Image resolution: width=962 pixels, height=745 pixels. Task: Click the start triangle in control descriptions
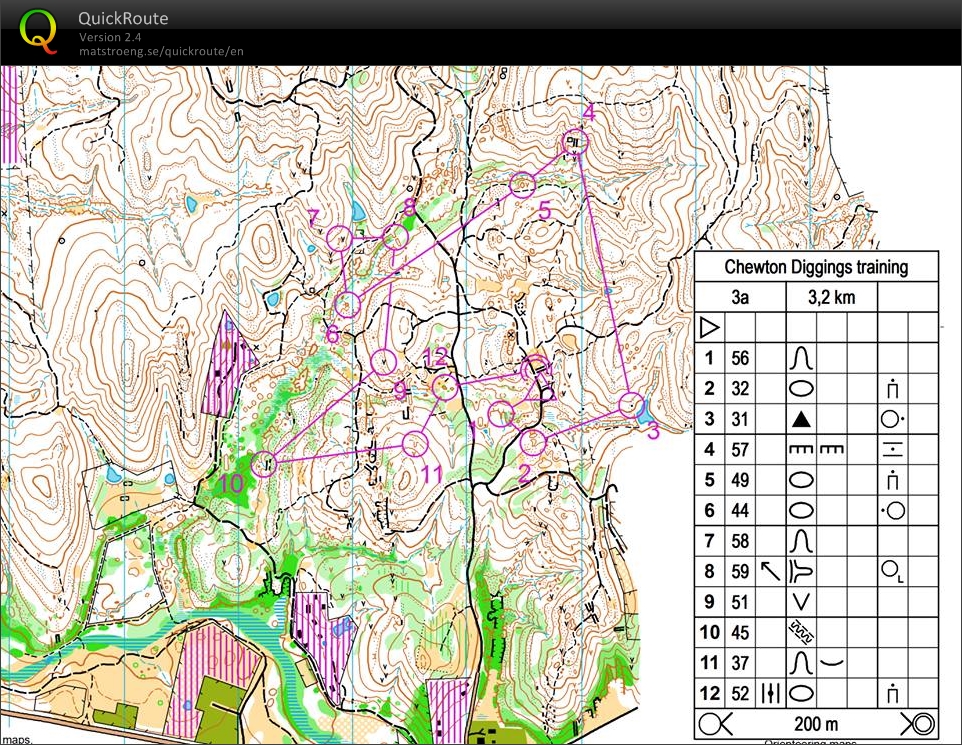709,327
